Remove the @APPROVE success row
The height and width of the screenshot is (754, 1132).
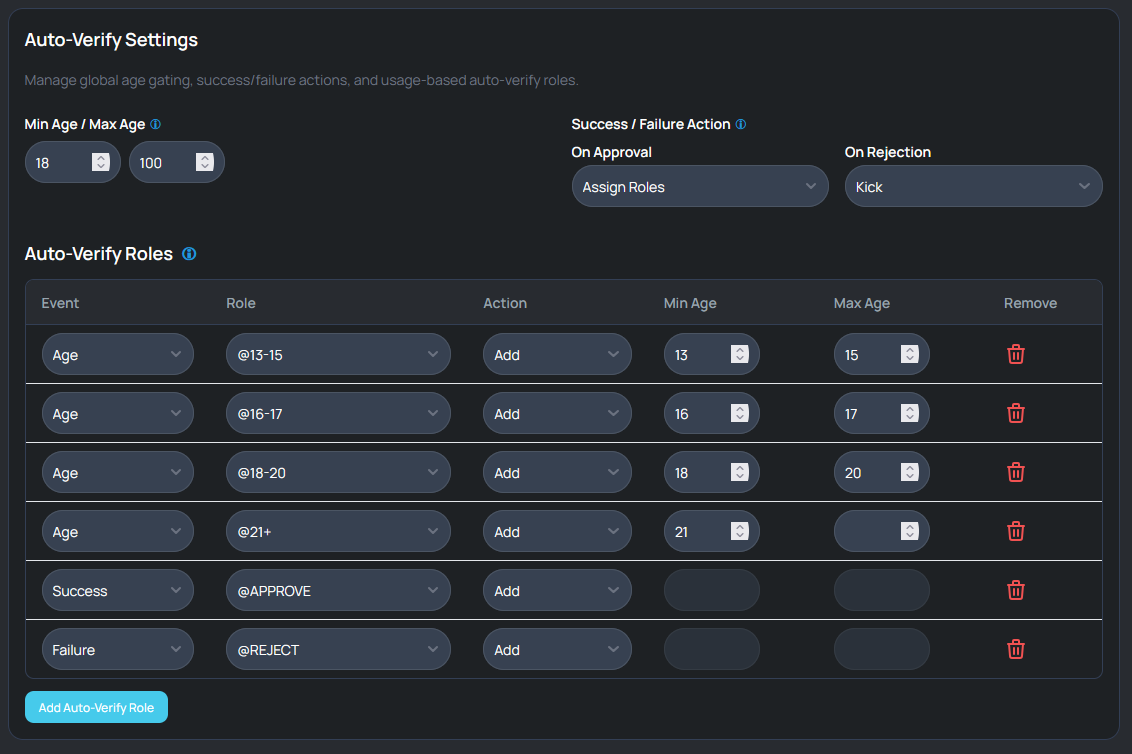point(1015,590)
